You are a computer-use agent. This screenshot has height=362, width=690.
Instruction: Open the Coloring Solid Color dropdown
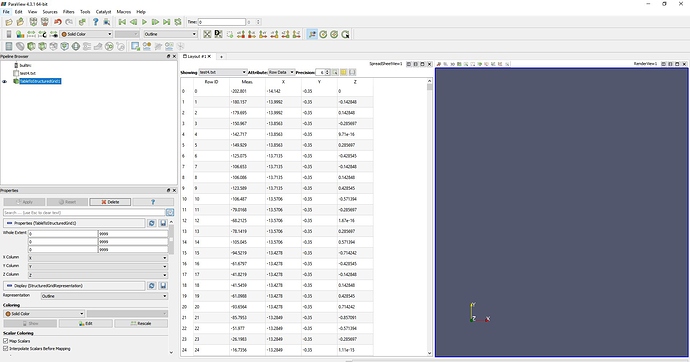coord(44,314)
